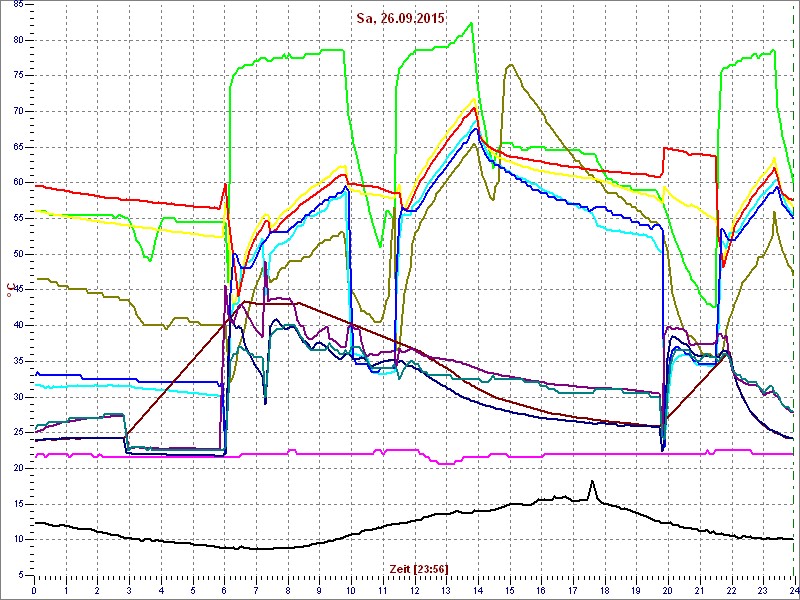The image size is (800, 600).
Task: Click hour "18" on the time axis
Action: point(604,590)
